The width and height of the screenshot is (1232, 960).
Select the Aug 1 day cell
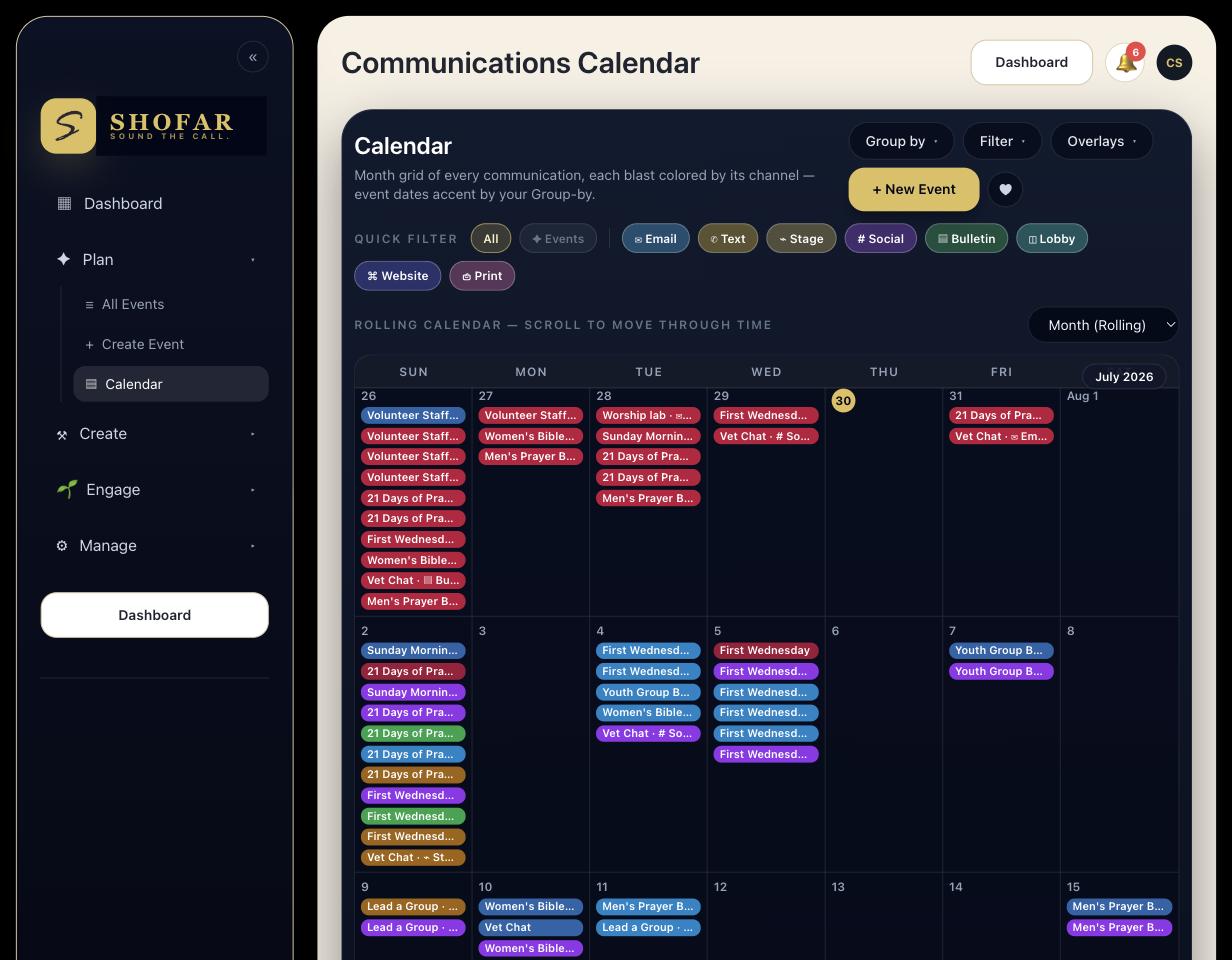coord(1119,501)
